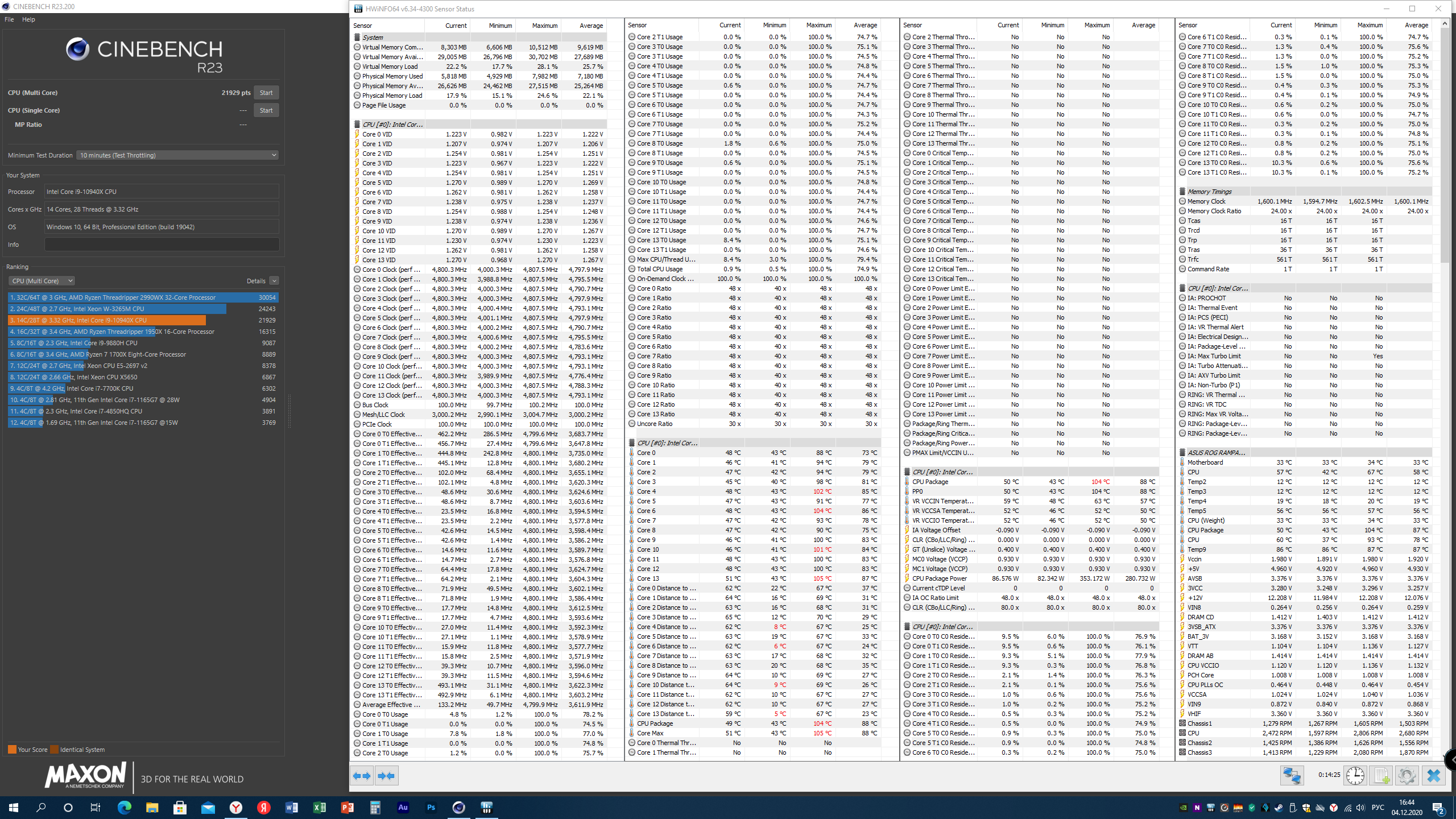
Task: Open NVIDIA tray icon
Action: [1183, 808]
